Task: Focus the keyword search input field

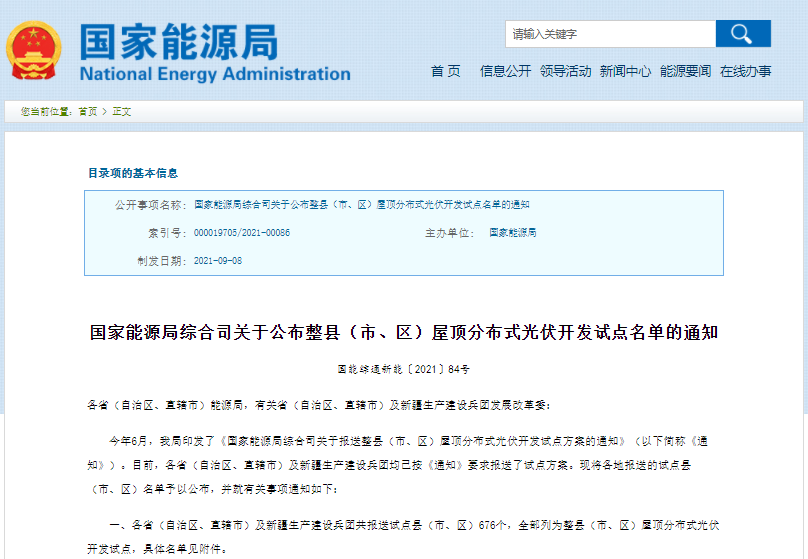Action: click(x=610, y=34)
